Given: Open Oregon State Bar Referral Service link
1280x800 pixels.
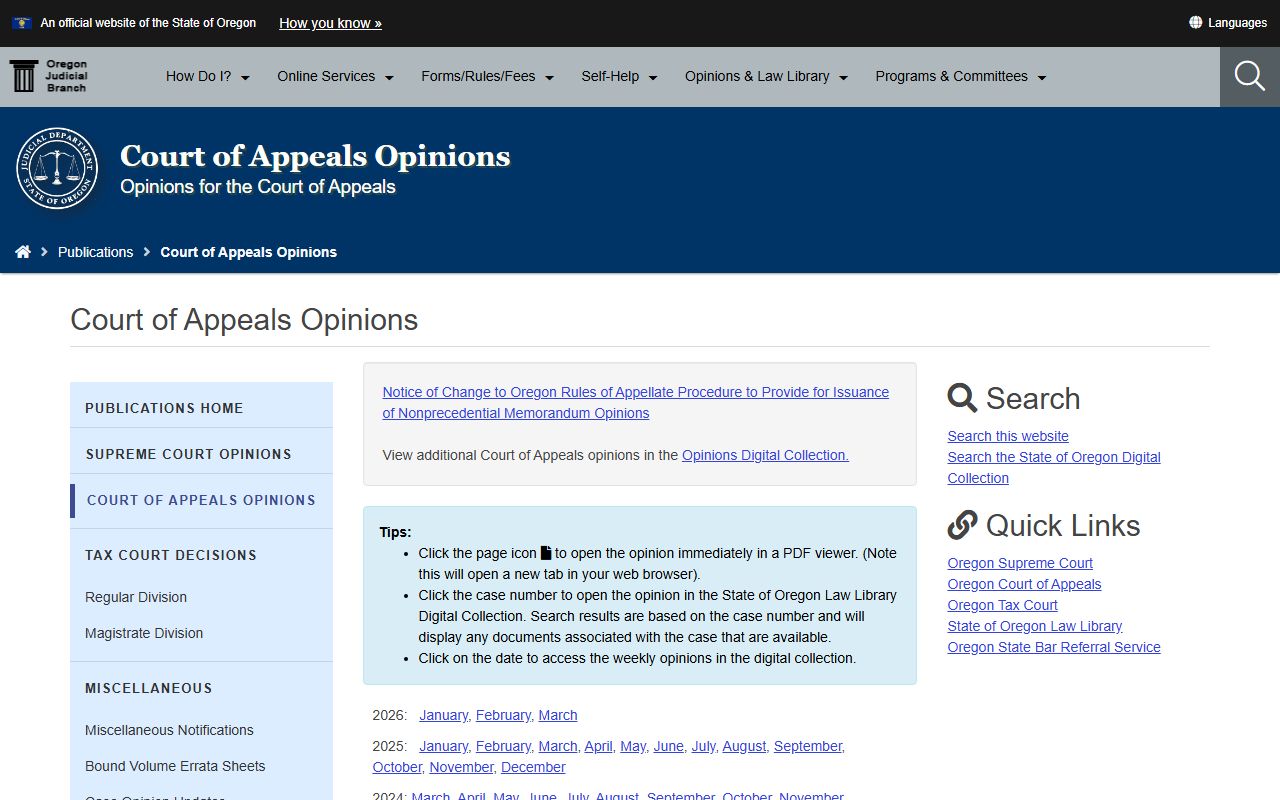Looking at the screenshot, I should [x=1054, y=647].
